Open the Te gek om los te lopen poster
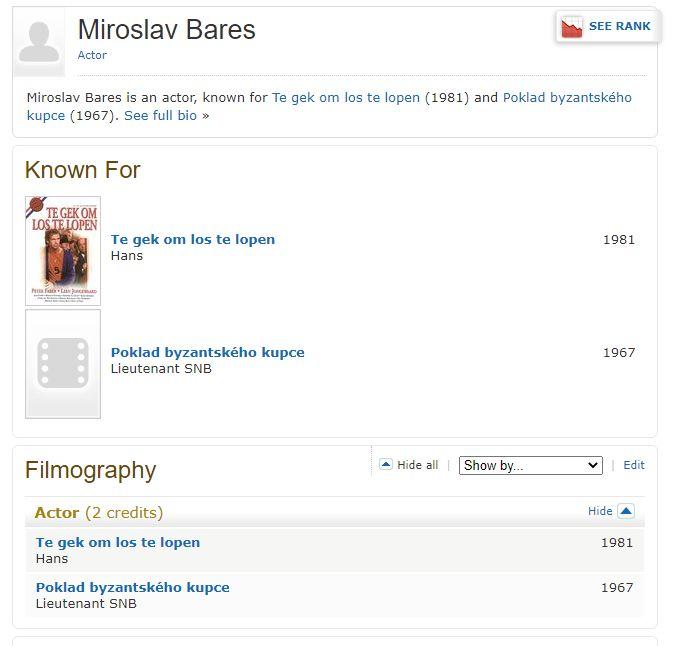 point(63,251)
